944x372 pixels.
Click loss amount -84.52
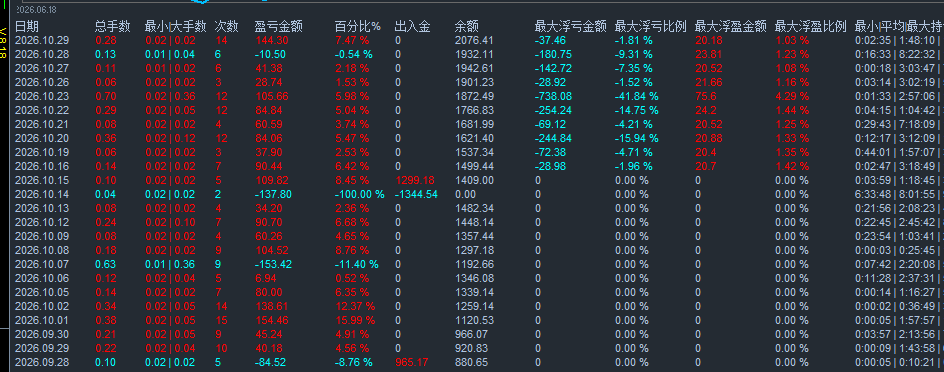pyautogui.click(x=270, y=362)
